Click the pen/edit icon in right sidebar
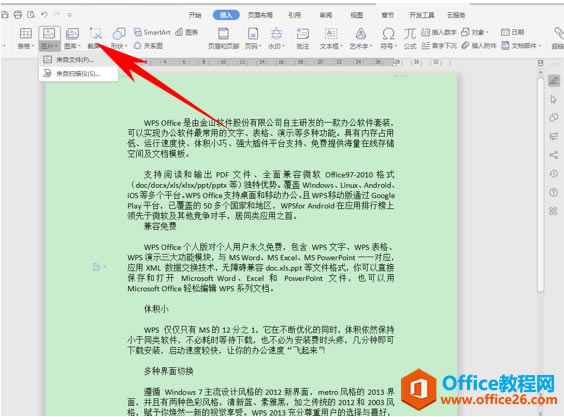Screen dimensions: 564x417 pos(554,80)
